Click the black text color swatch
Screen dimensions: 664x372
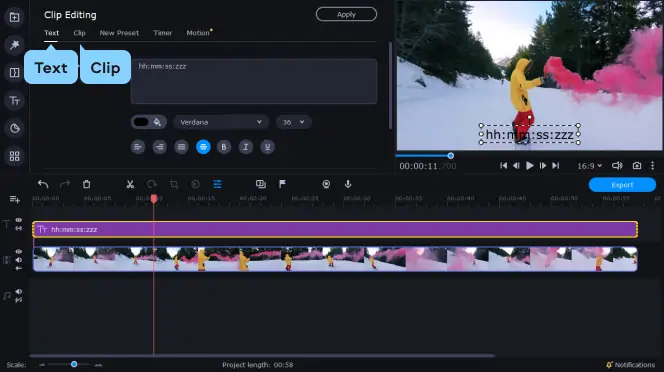[x=141, y=122]
